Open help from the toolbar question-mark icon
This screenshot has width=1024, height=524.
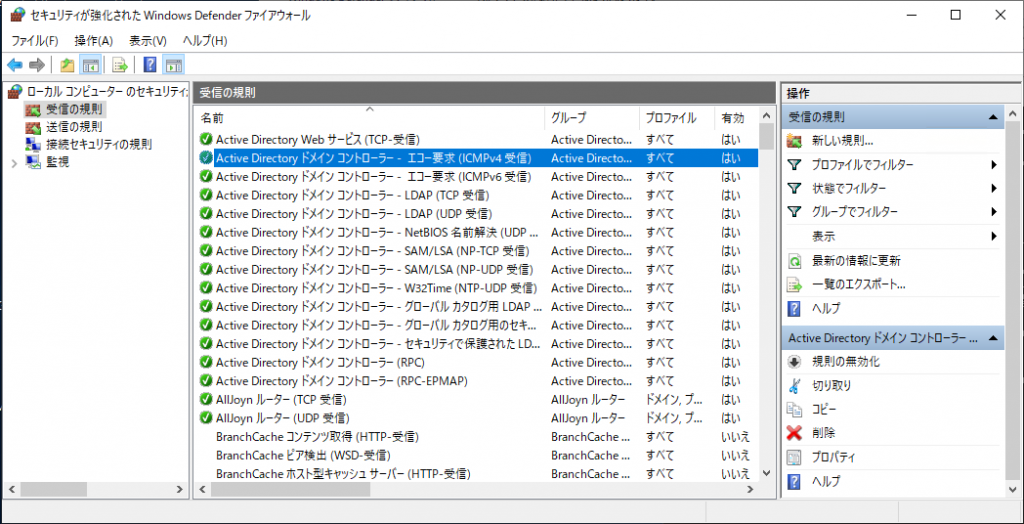(150, 65)
